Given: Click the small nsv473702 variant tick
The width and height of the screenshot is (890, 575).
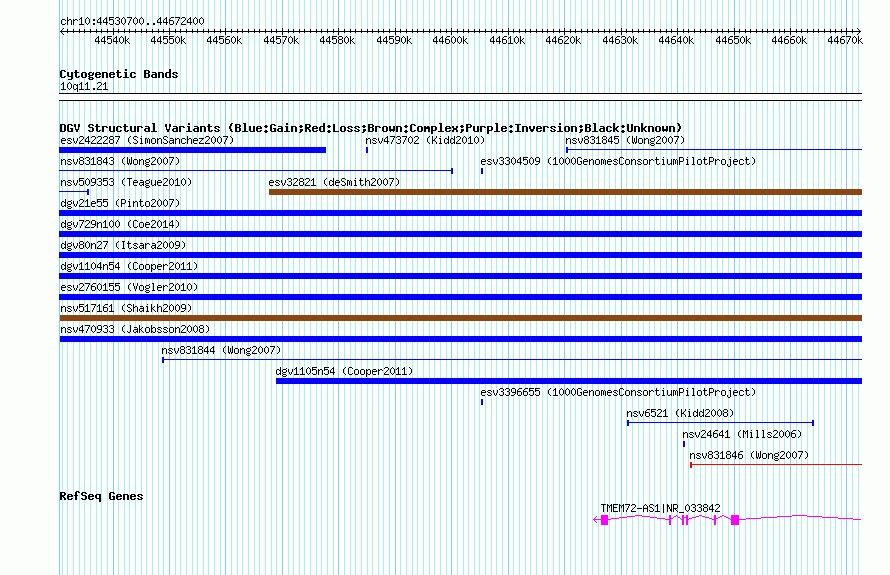Looking at the screenshot, I should [x=367, y=150].
